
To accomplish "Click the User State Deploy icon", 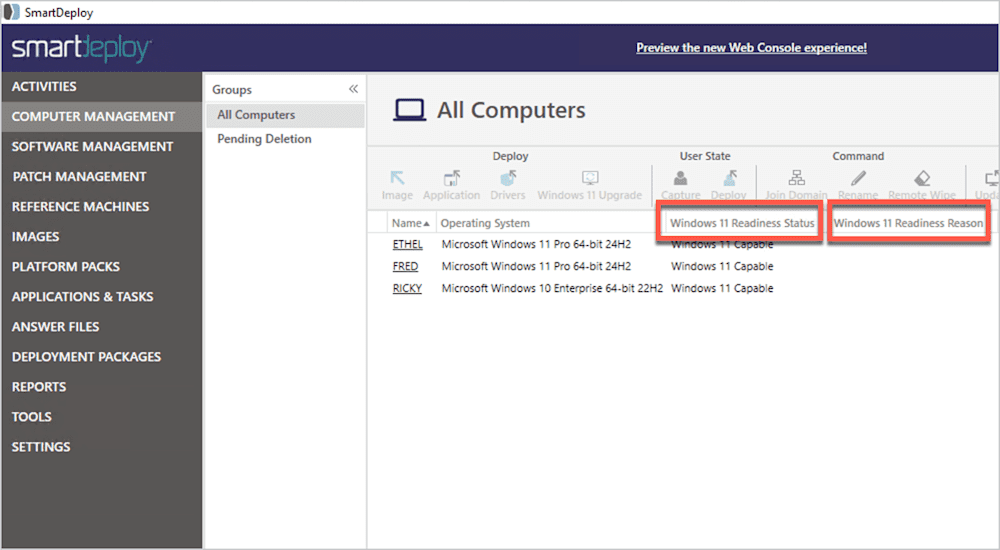I will [x=729, y=178].
